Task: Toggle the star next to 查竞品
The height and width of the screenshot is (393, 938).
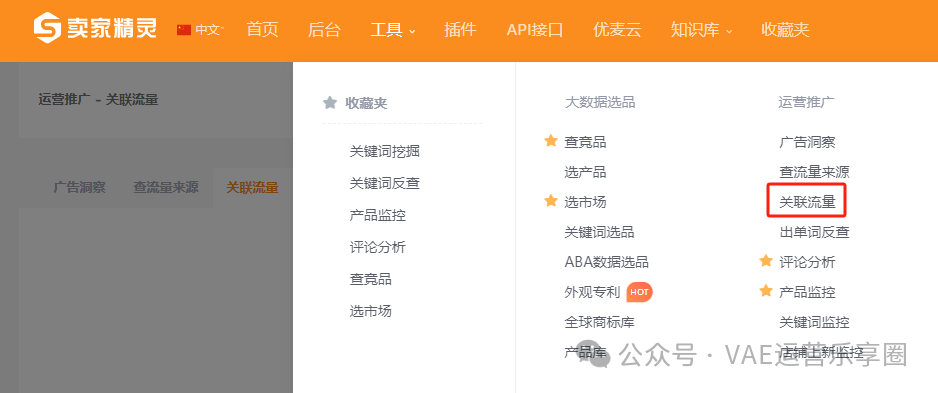Action: [x=551, y=141]
